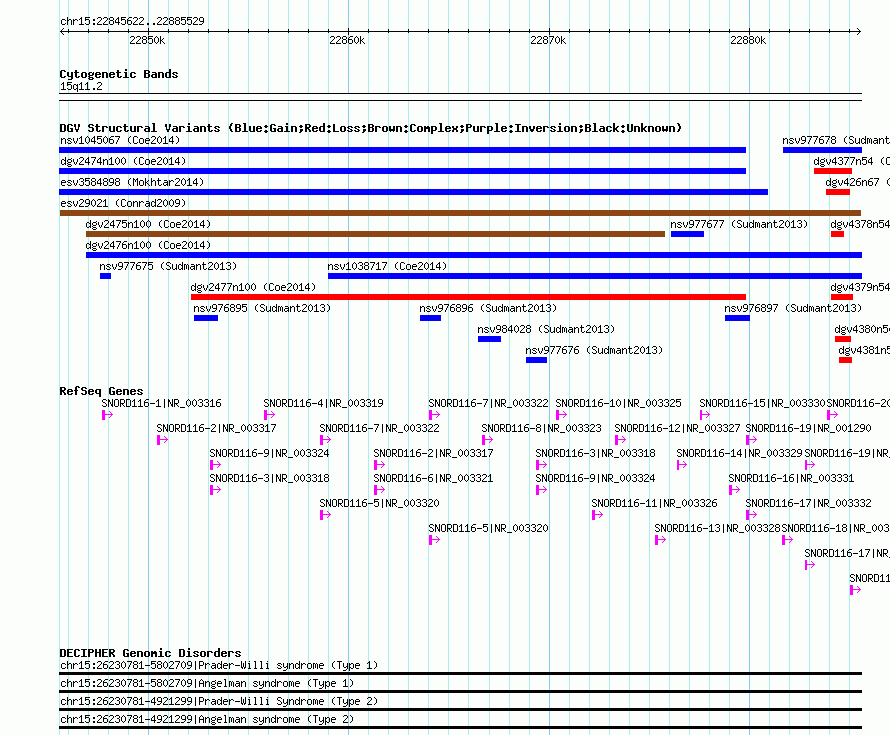Click the small blue bar under nsv976895
Screen dimensions: 890x735
[x=206, y=318]
